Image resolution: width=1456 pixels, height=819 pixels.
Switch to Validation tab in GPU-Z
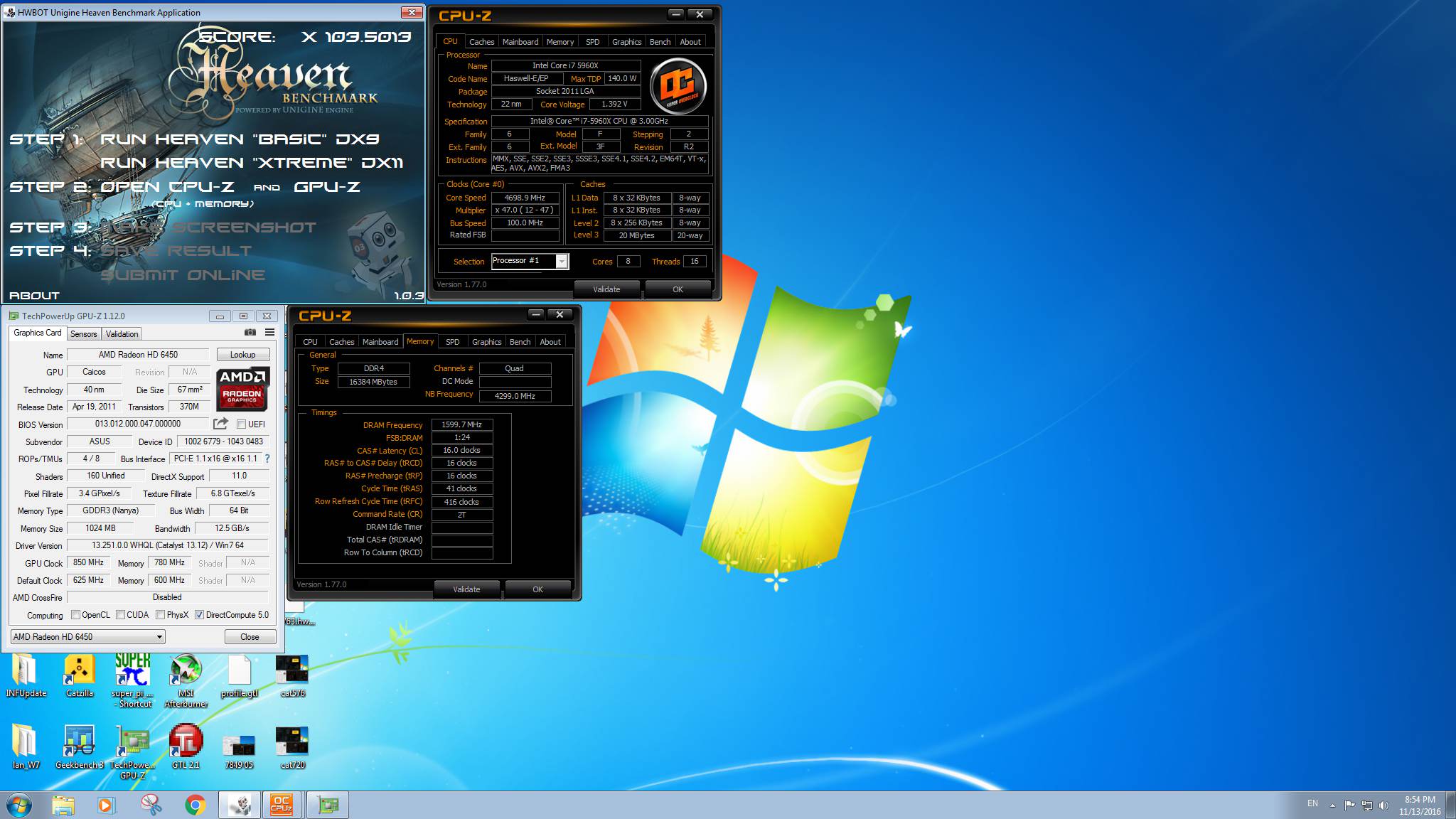pyautogui.click(x=122, y=334)
